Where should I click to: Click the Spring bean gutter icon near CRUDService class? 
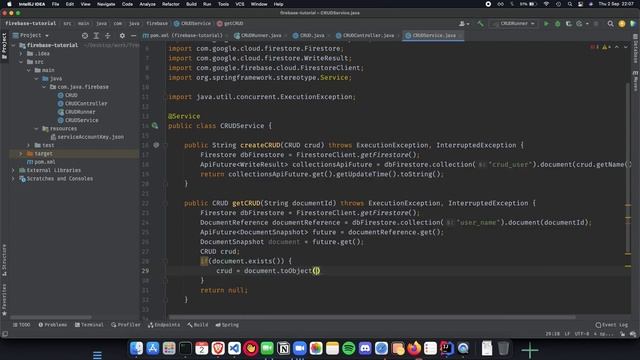(x=155, y=126)
